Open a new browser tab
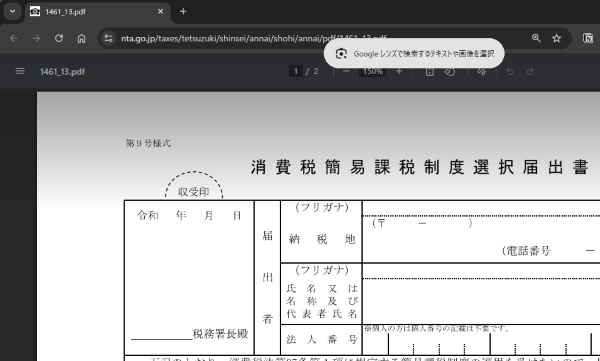Image resolution: width=600 pixels, height=361 pixels. 183,11
